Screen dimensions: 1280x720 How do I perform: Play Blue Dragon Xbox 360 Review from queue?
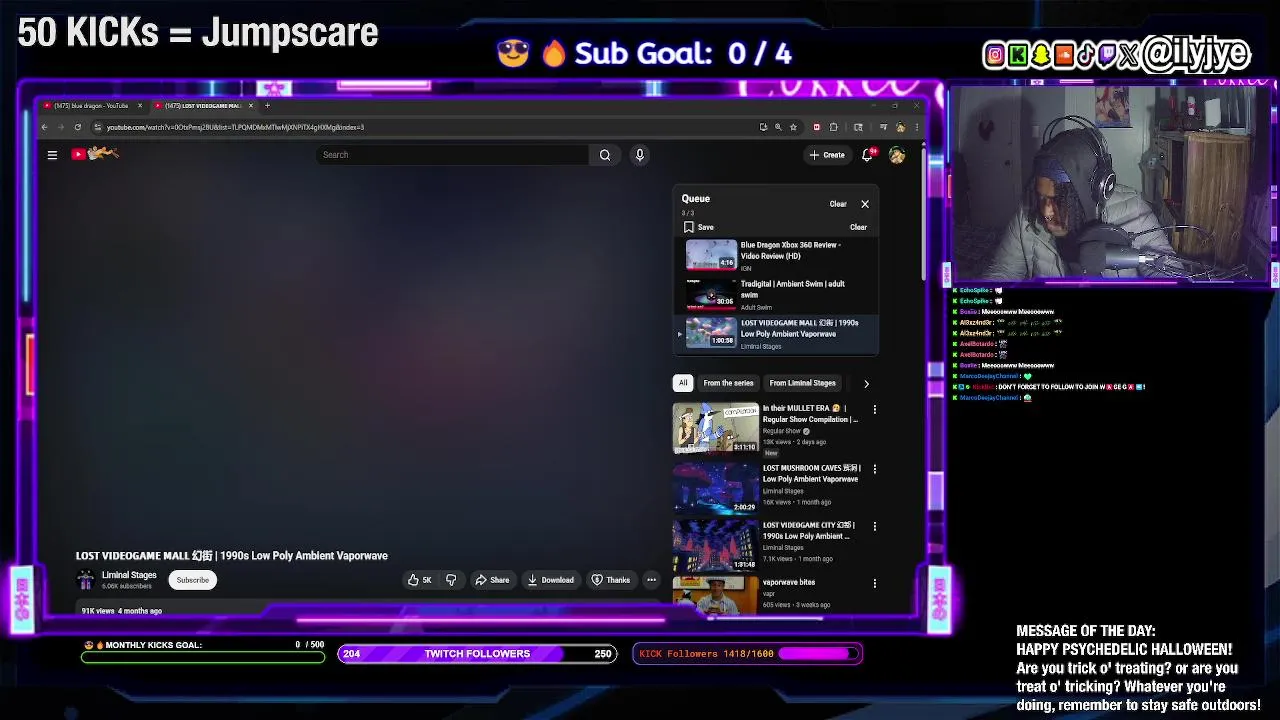(x=777, y=256)
